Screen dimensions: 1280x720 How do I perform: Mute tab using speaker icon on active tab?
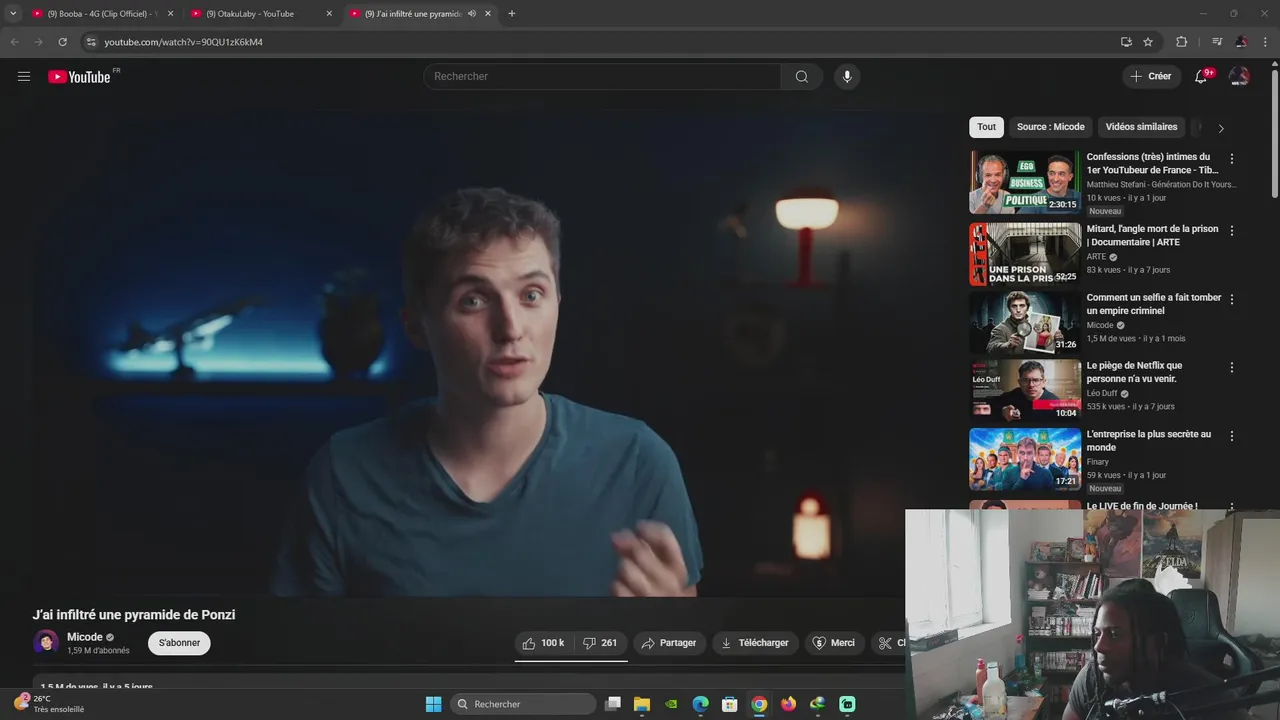[x=472, y=14]
